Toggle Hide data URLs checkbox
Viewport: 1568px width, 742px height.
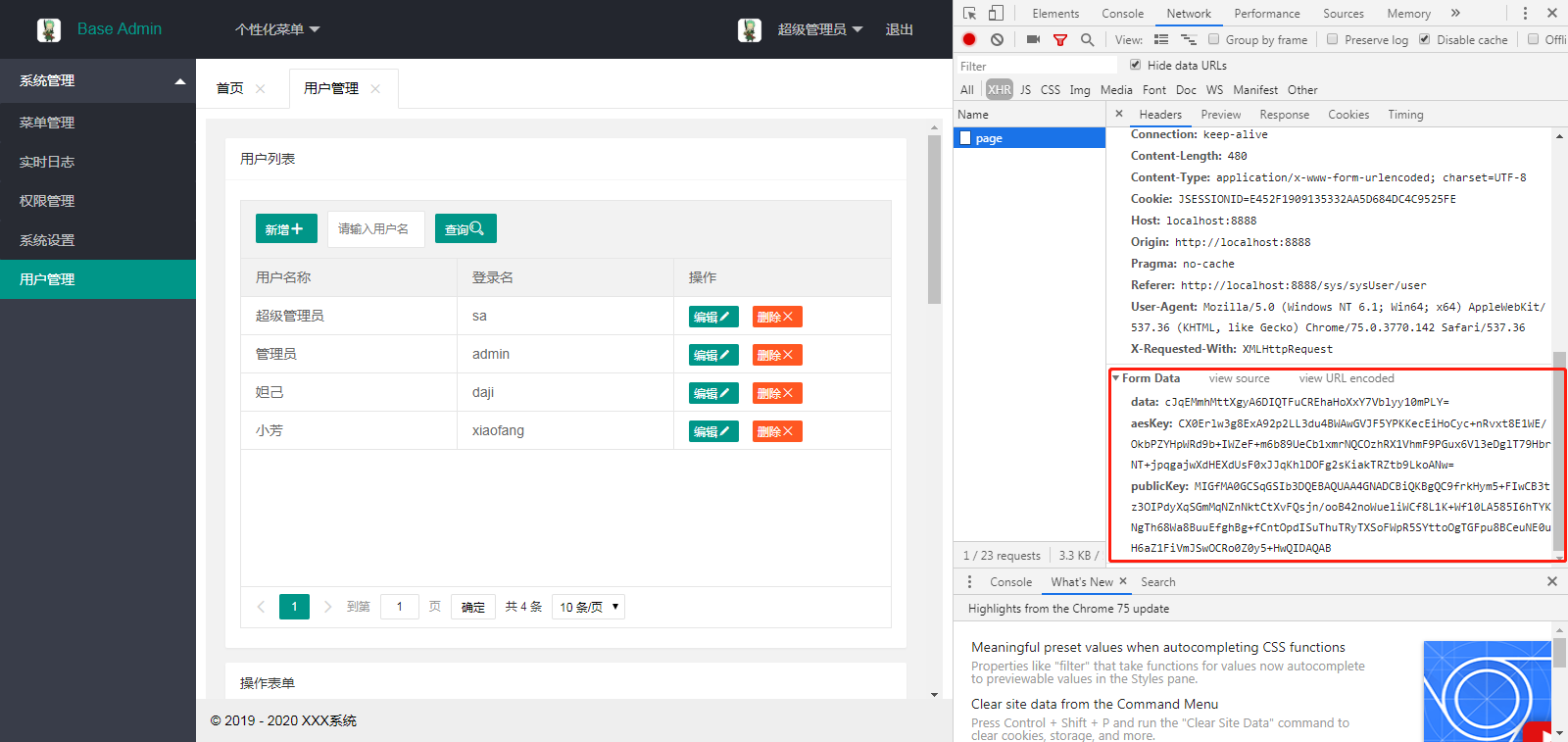(1135, 65)
